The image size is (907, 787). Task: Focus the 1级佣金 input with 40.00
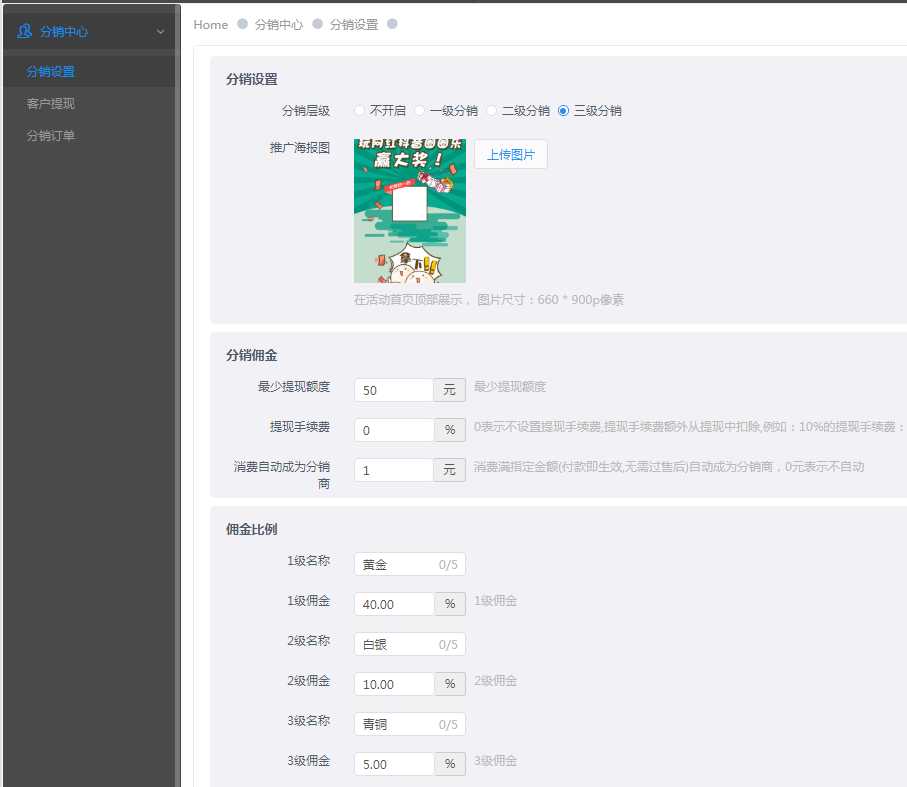[394, 604]
